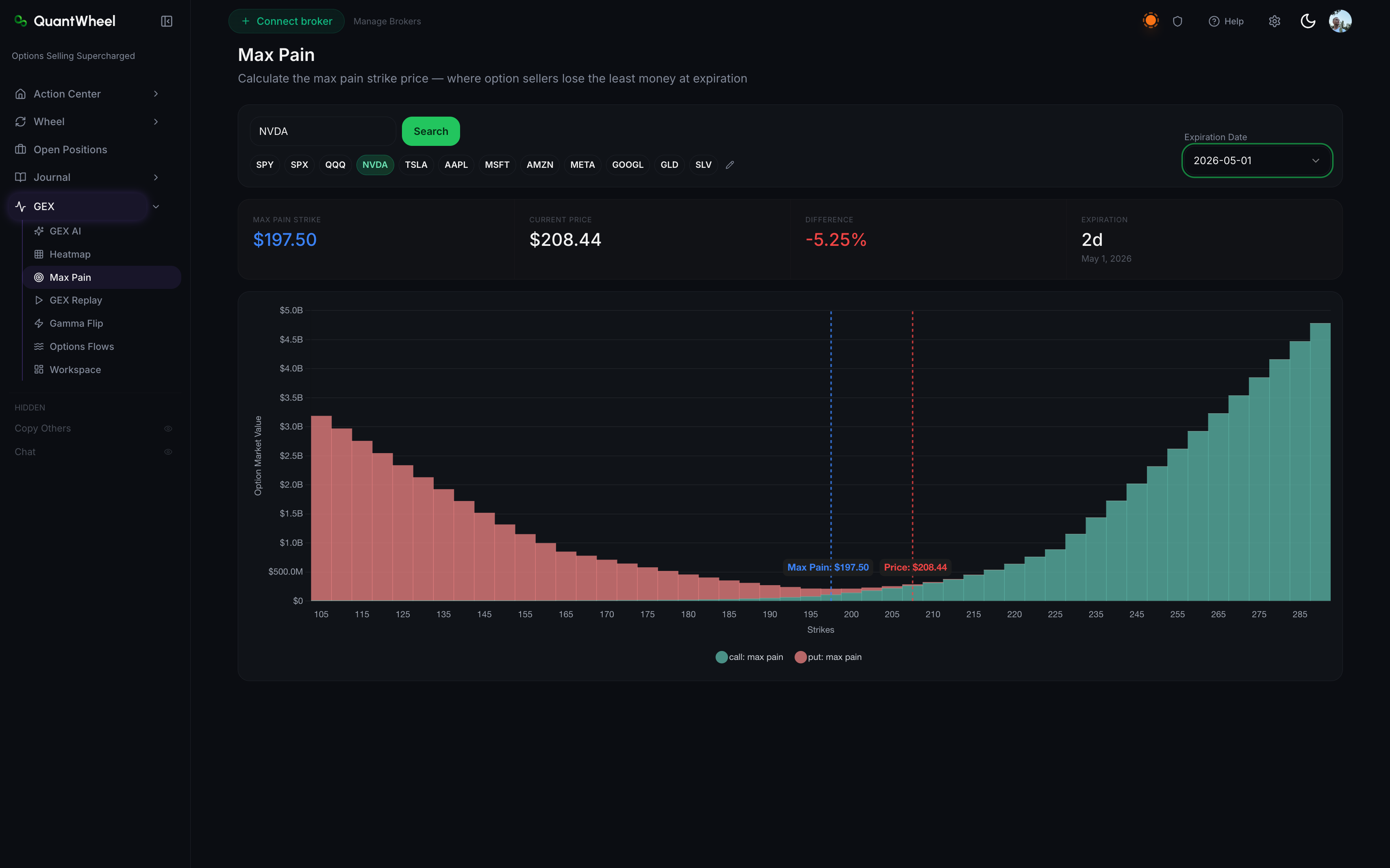Click the pencil icon to edit tickers
This screenshot has height=868, width=1390.
point(730,165)
